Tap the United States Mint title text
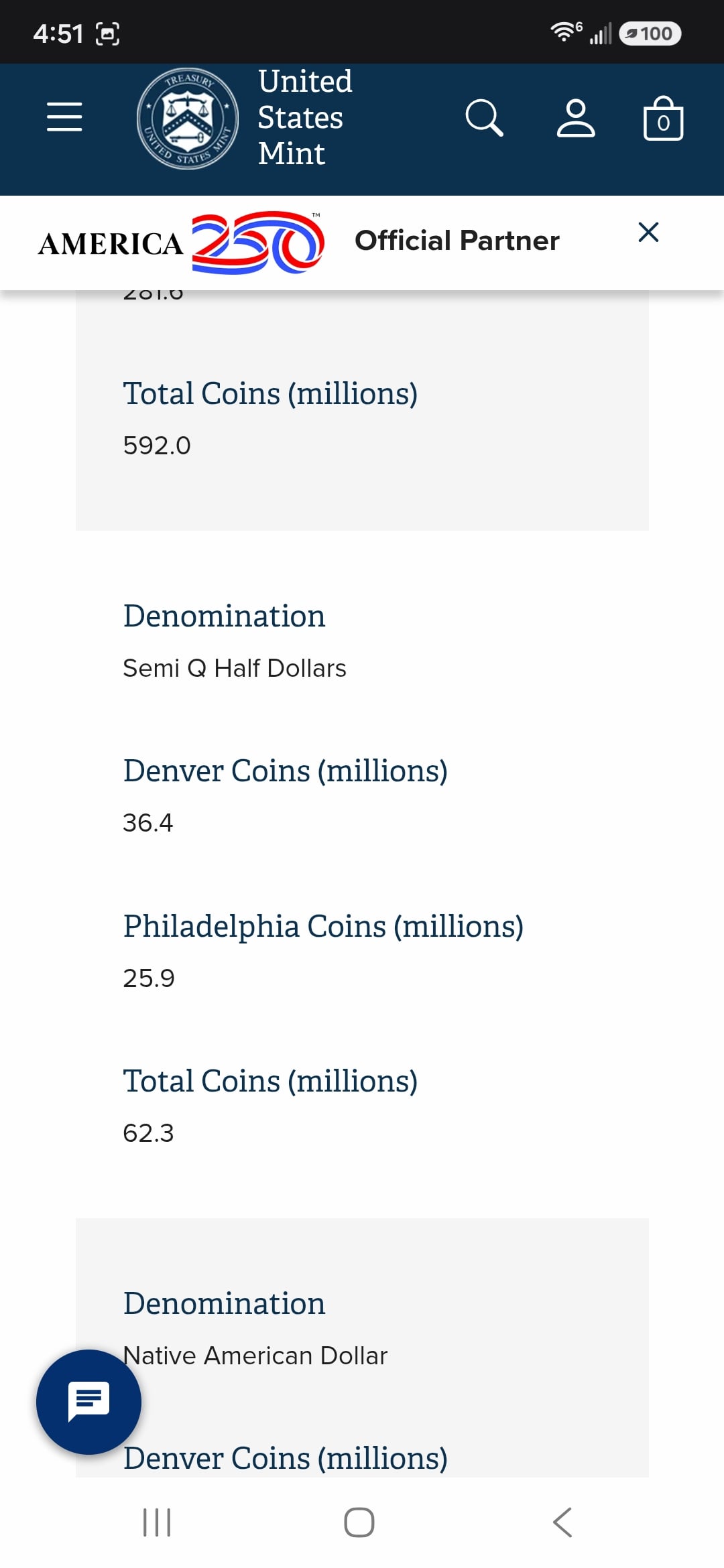The height and width of the screenshot is (1568, 724). (305, 117)
